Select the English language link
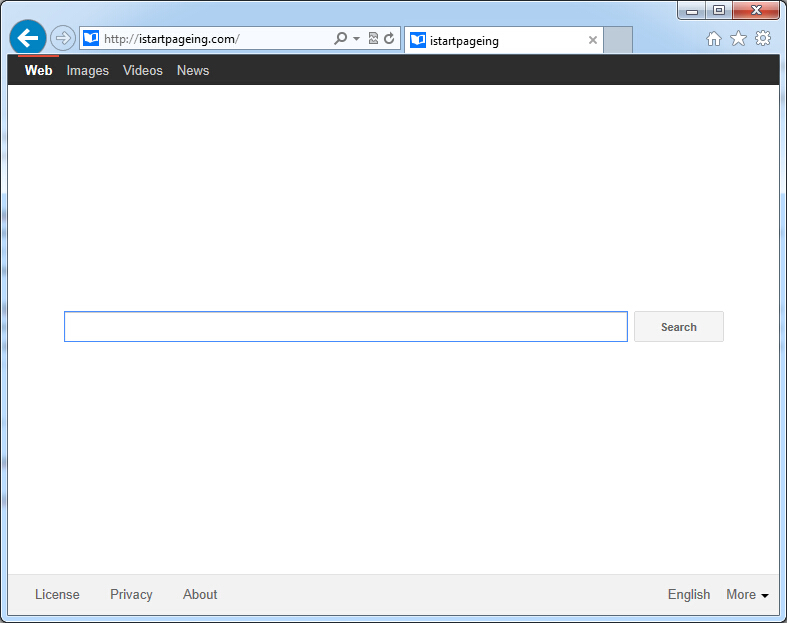Viewport: 787px width, 623px height. coord(689,594)
